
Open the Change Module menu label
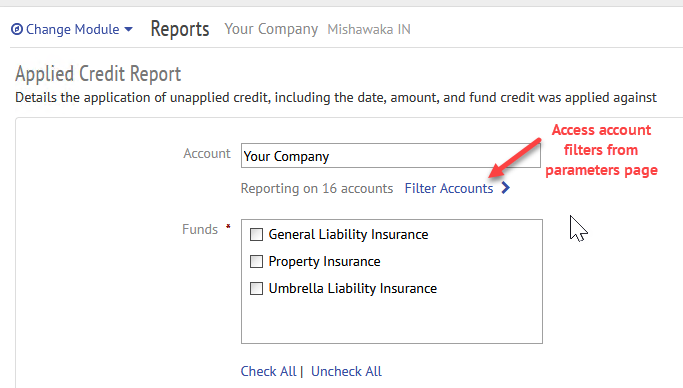coord(72,29)
